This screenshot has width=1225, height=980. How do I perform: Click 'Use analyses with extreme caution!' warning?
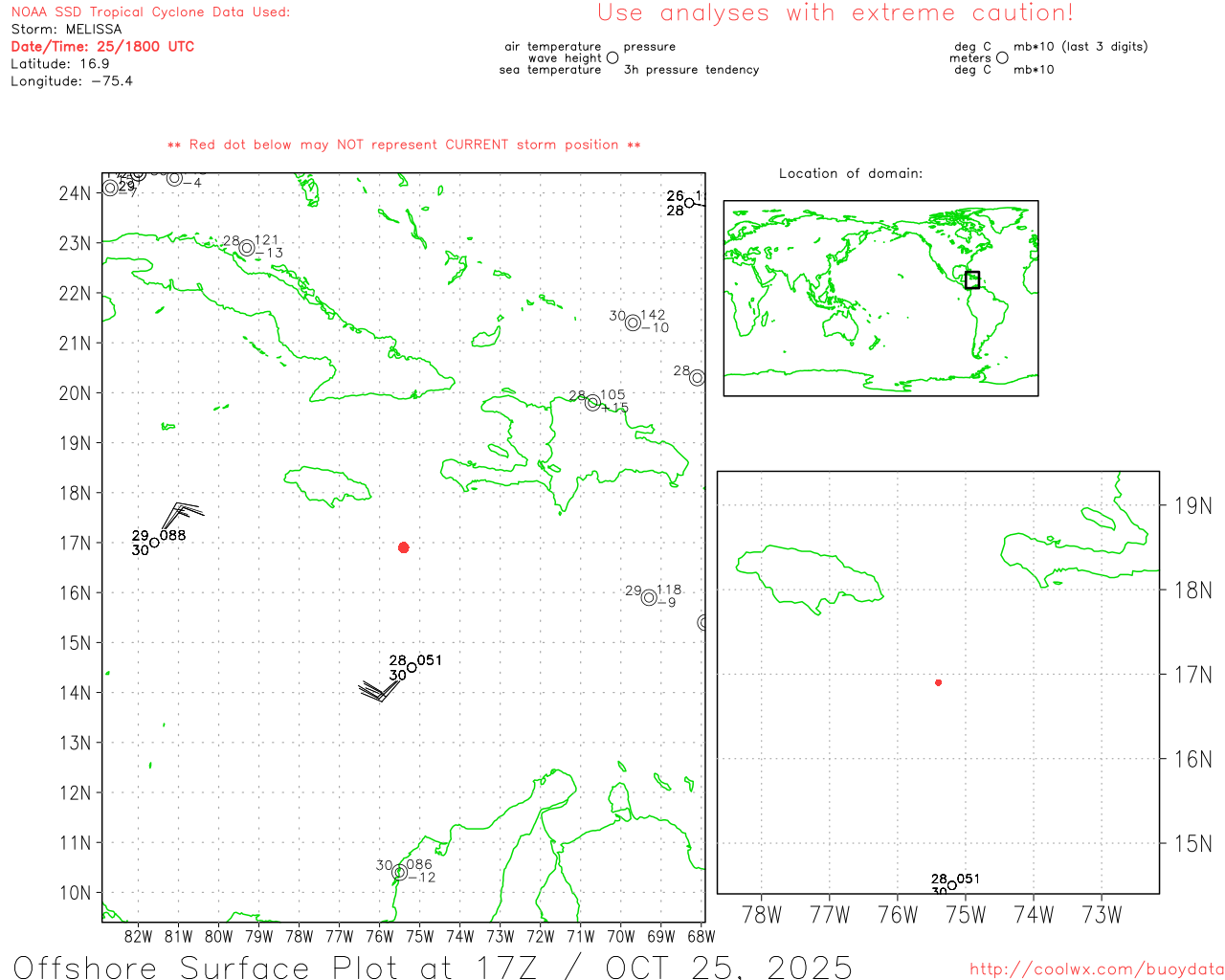(835, 13)
